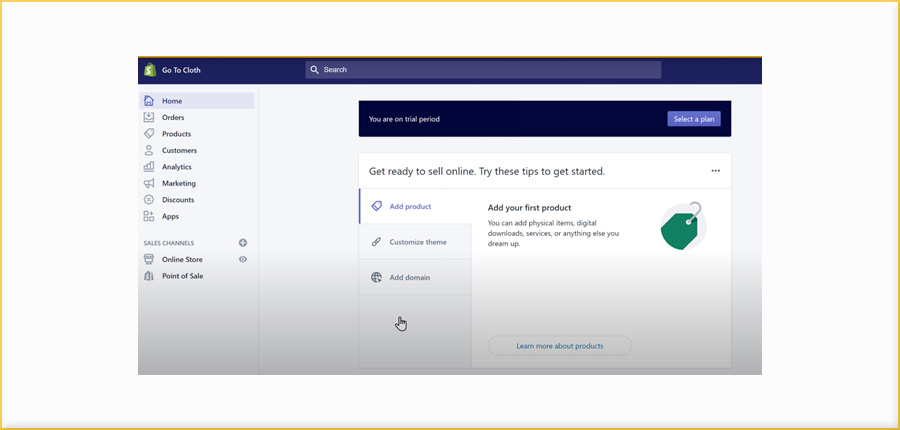
Task: Click Select a plan button
Action: pos(694,119)
